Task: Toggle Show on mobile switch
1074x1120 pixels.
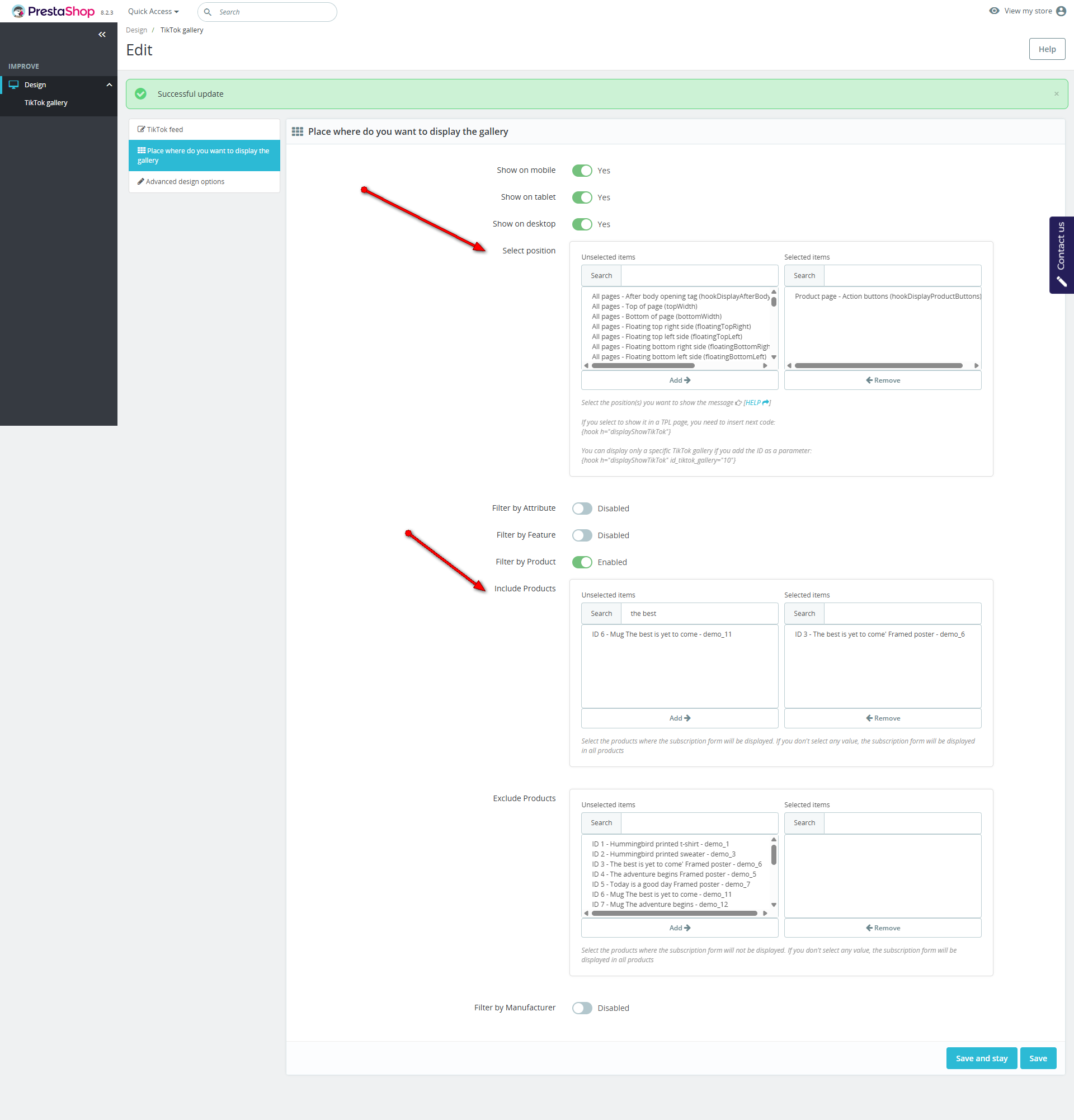Action: [x=582, y=171]
